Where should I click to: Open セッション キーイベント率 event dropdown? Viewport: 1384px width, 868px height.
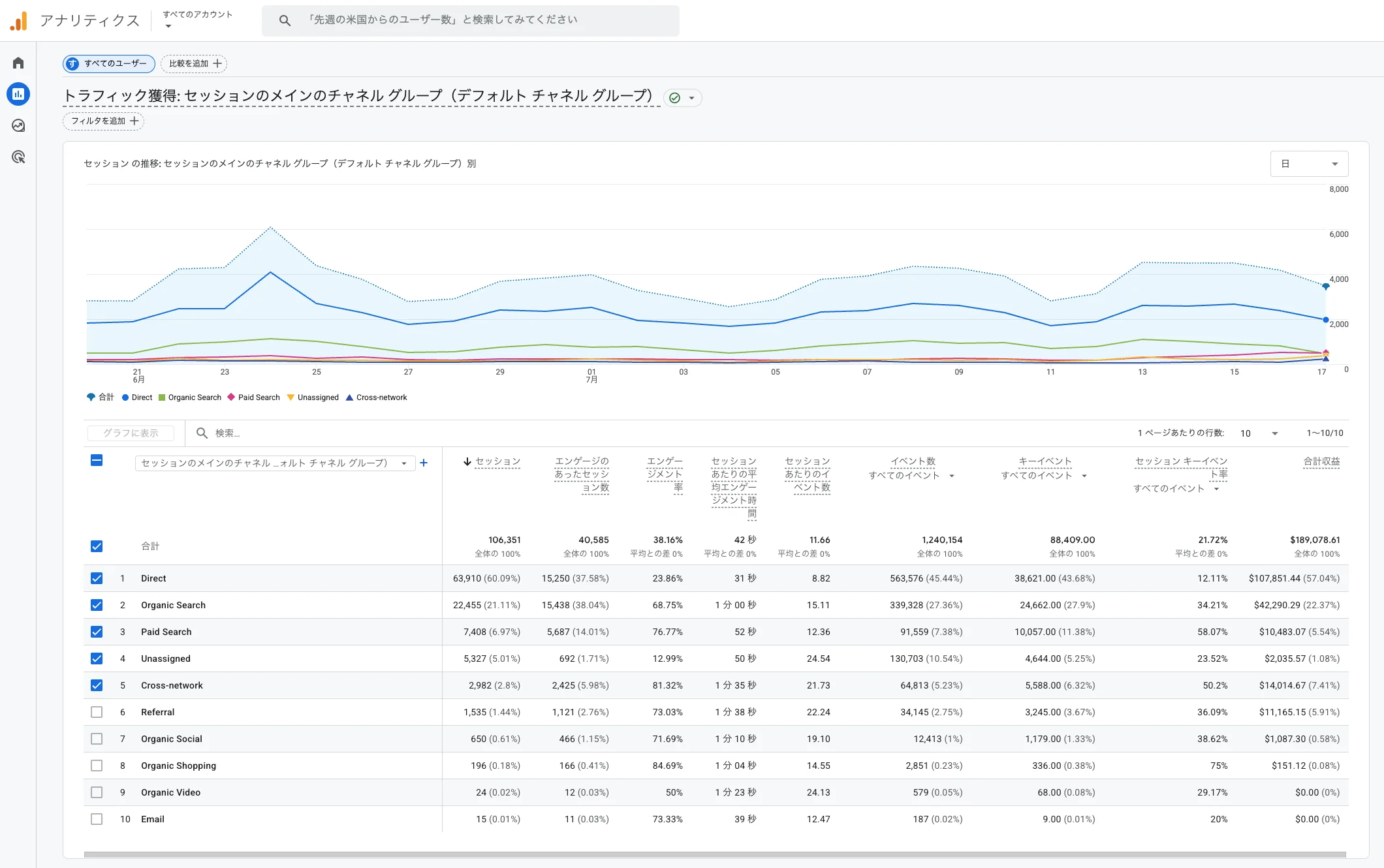pos(1176,489)
